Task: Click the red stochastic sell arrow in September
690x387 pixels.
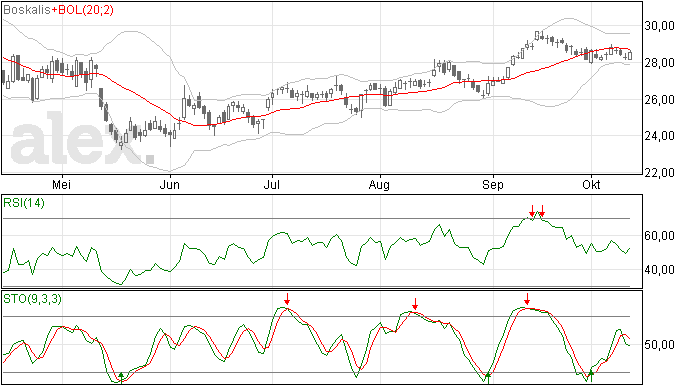Action: (527, 299)
